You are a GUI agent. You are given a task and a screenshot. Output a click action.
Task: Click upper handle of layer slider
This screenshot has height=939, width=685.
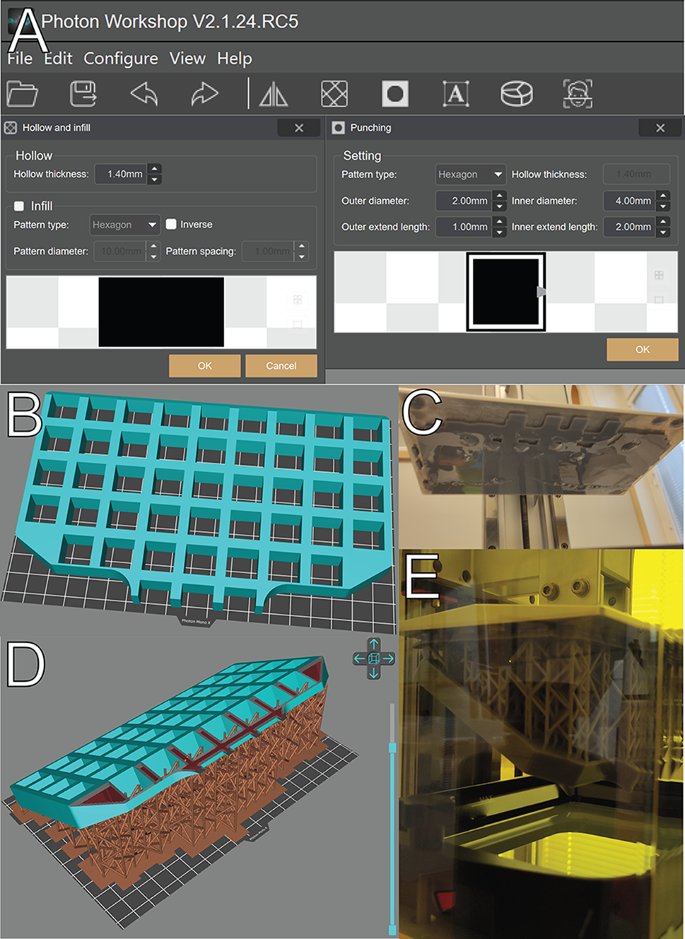coord(393,747)
